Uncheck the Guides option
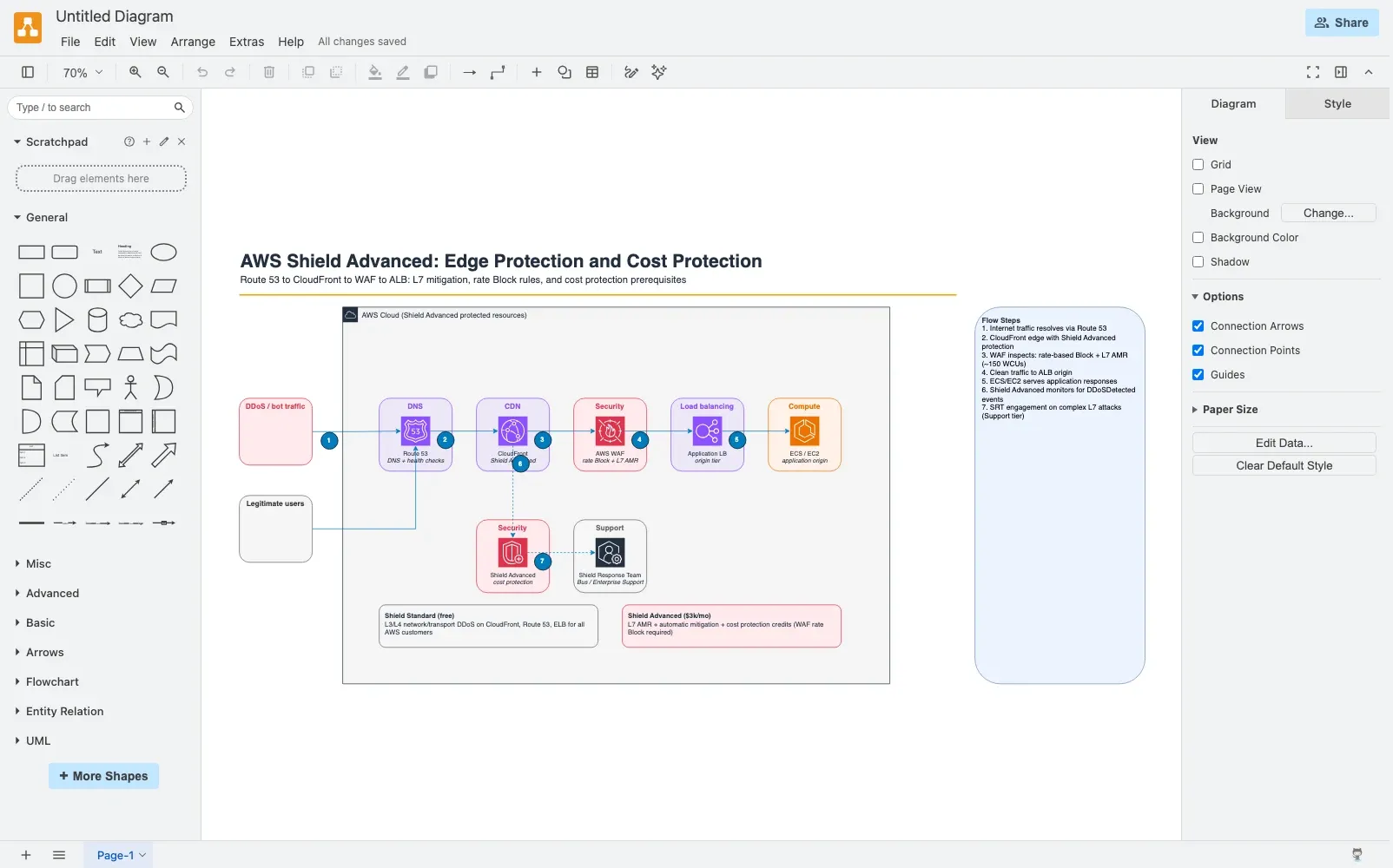The width and height of the screenshot is (1393, 868). click(1198, 375)
